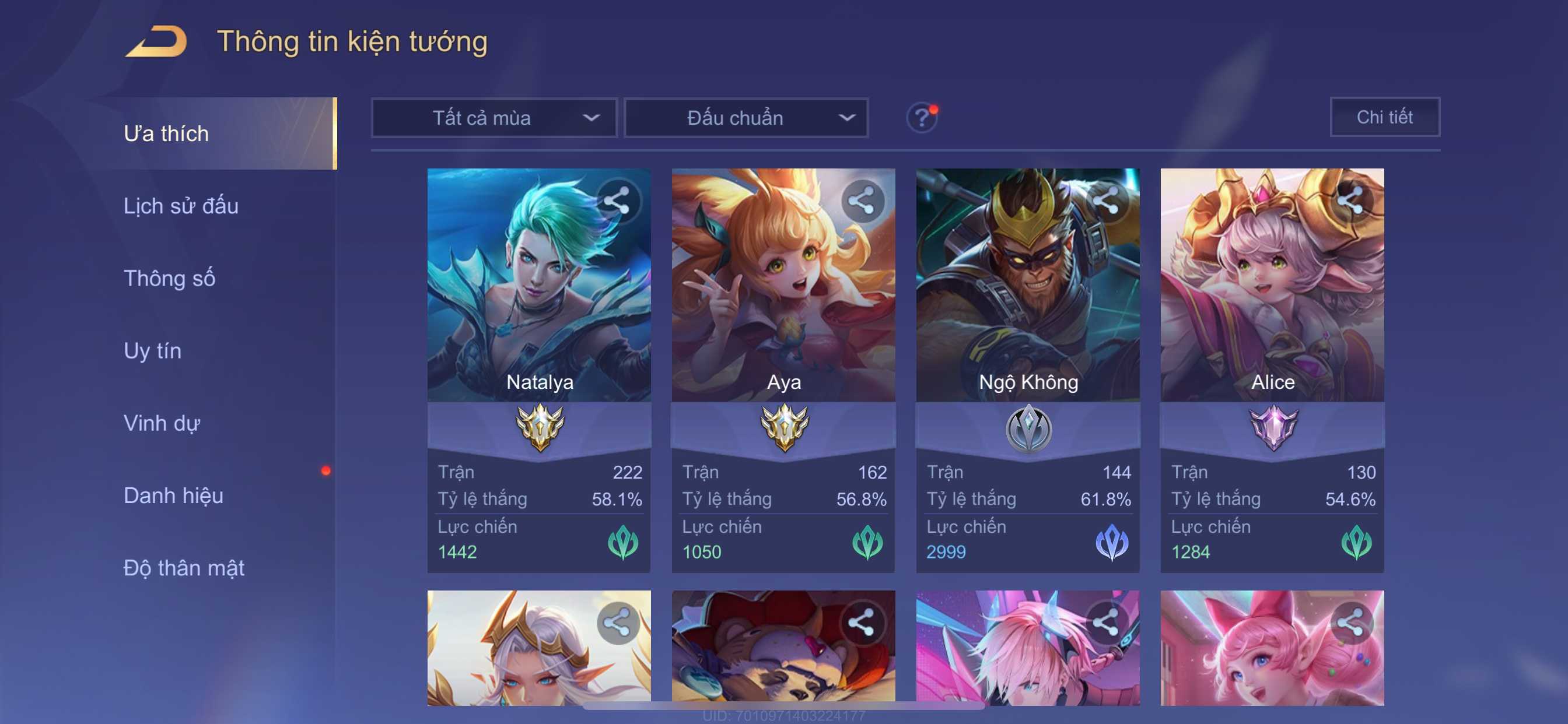Share the Natalya hero card
The width and height of the screenshot is (1568, 724).
tap(618, 201)
